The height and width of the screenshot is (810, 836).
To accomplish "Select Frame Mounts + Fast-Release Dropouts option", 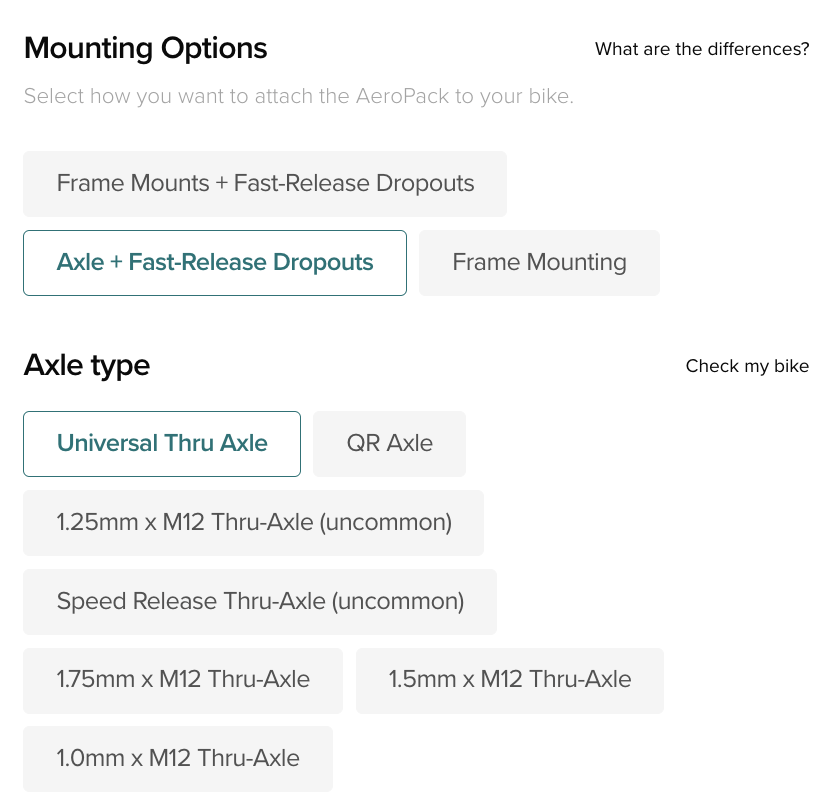I will [265, 184].
